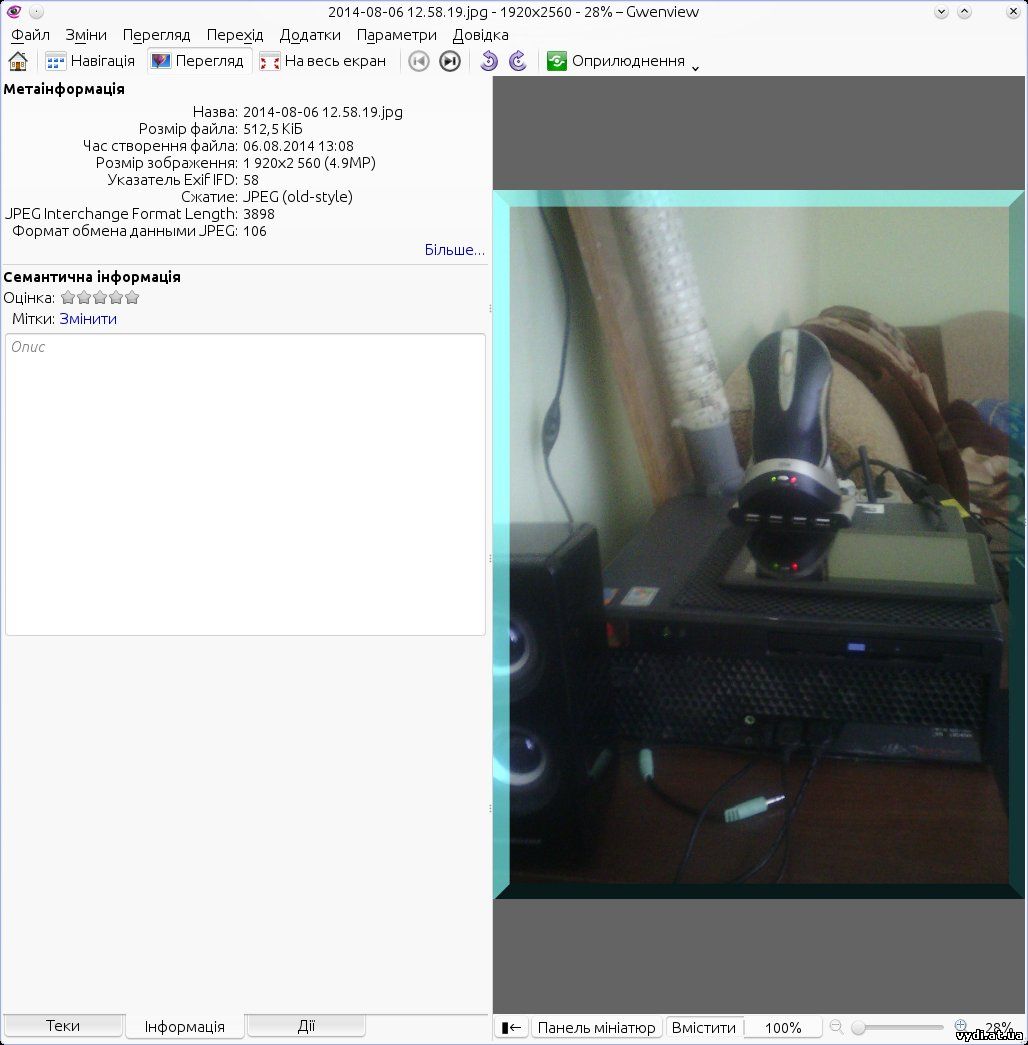The image size is (1028, 1045).
Task: Click the zoom in magnifier icon
Action: (961, 1026)
